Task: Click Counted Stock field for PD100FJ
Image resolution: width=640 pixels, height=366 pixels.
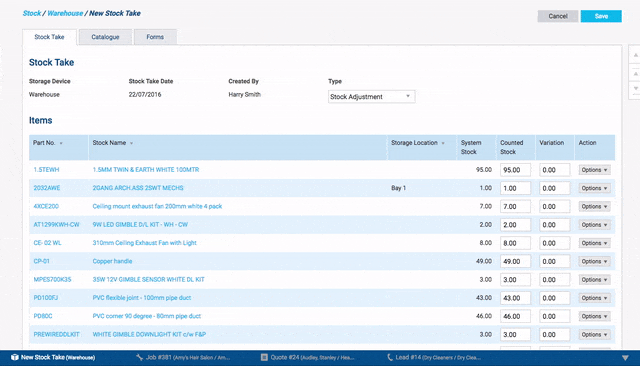Action: click(515, 298)
